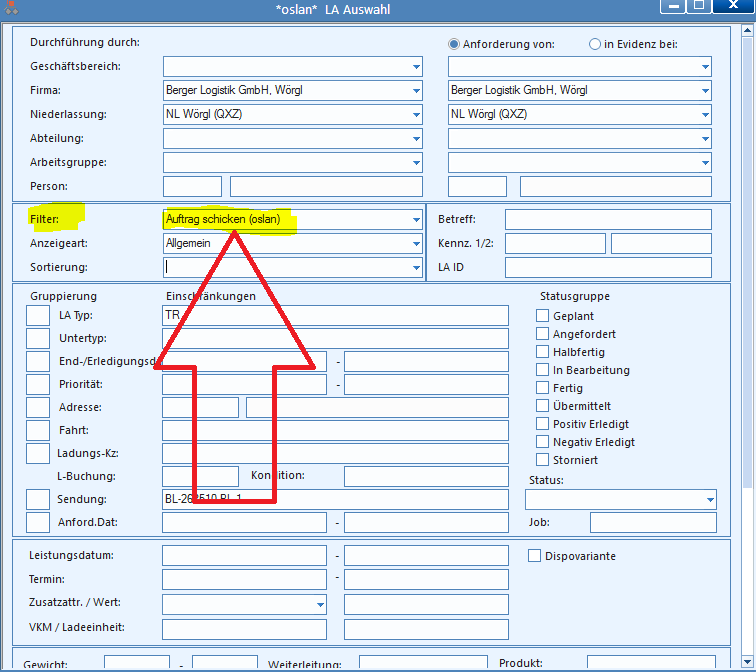This screenshot has width=756, height=672.
Task: Click the first Termin date field
Action: click(244, 579)
